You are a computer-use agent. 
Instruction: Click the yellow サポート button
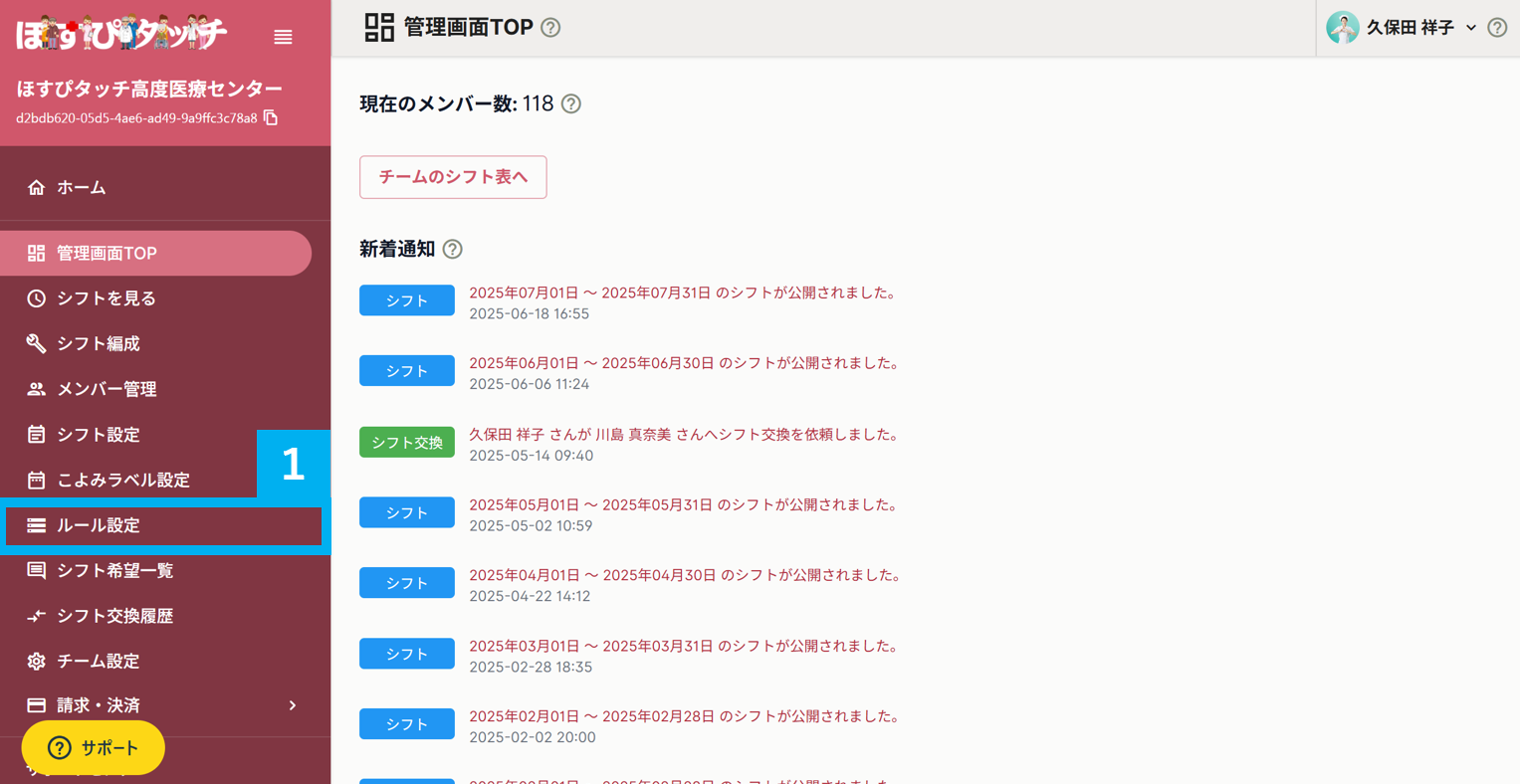pos(93,747)
